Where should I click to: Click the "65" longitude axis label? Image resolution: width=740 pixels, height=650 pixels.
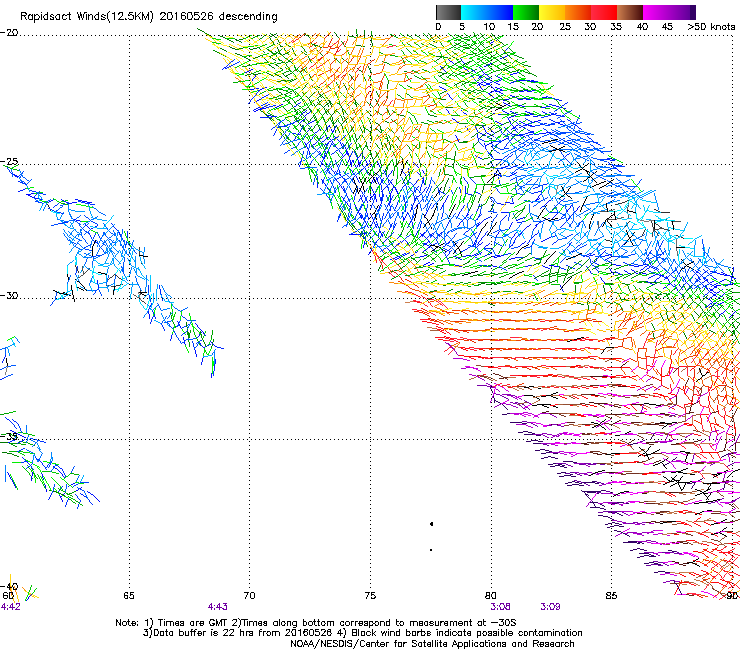tap(129, 596)
